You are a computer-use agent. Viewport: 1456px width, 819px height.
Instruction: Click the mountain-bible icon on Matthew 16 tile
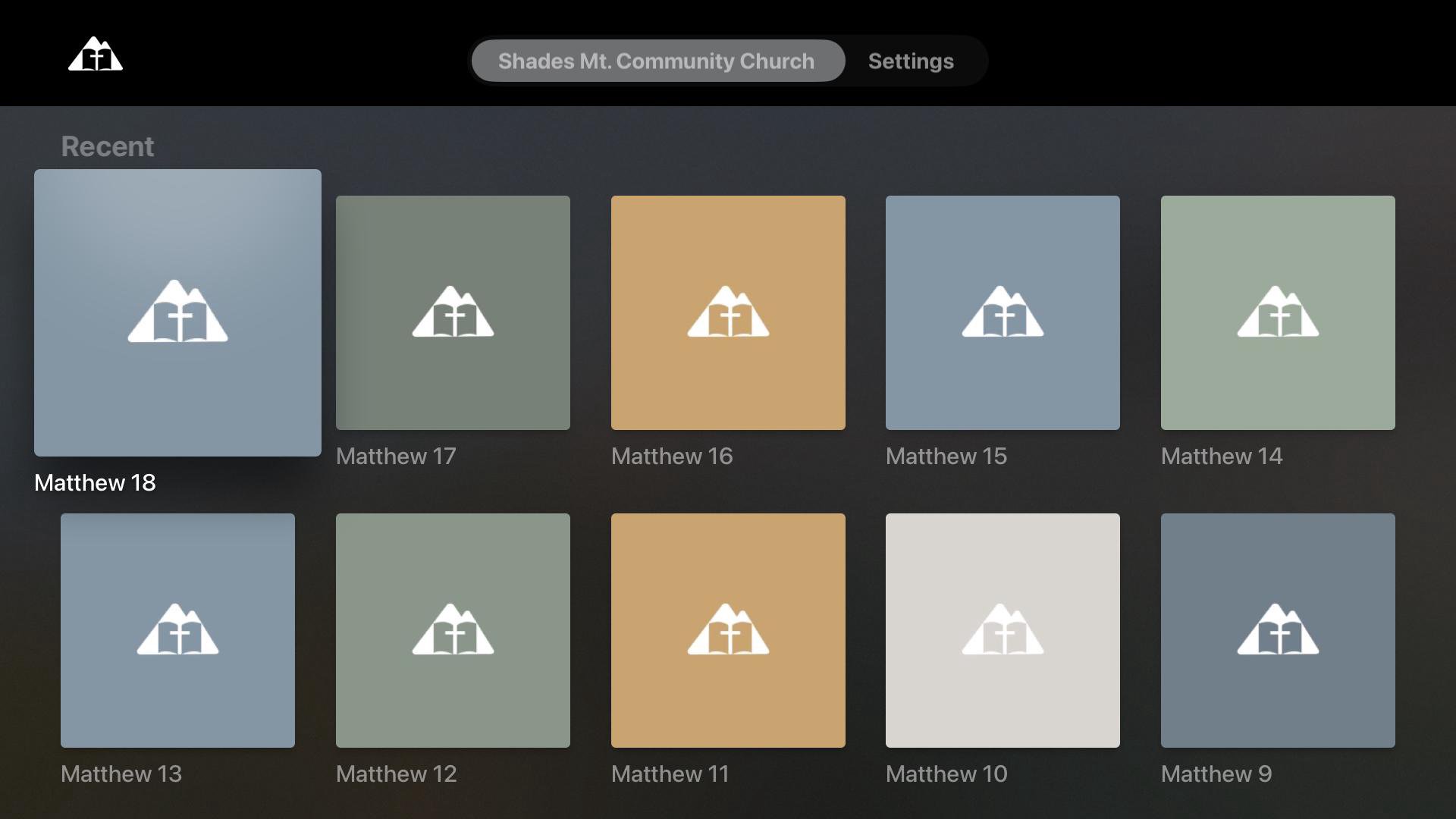728,312
